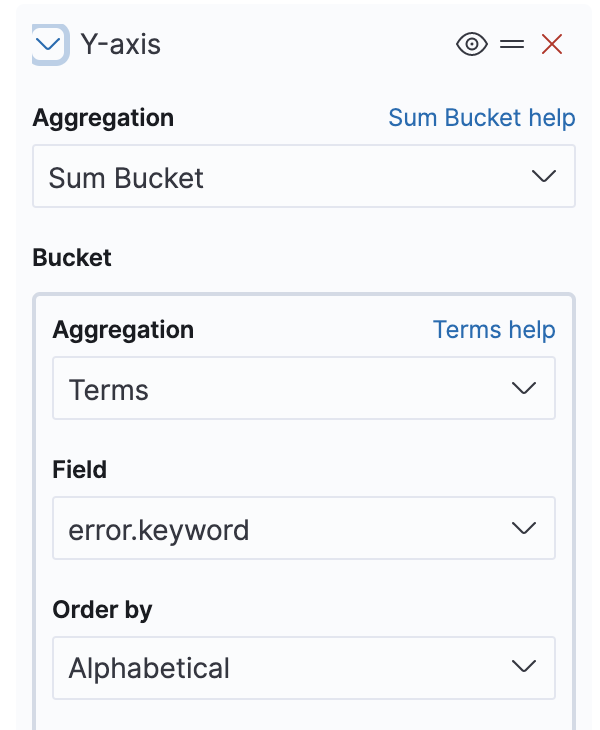The width and height of the screenshot is (600, 730).
Task: Open the Terms help link
Action: coord(494,330)
